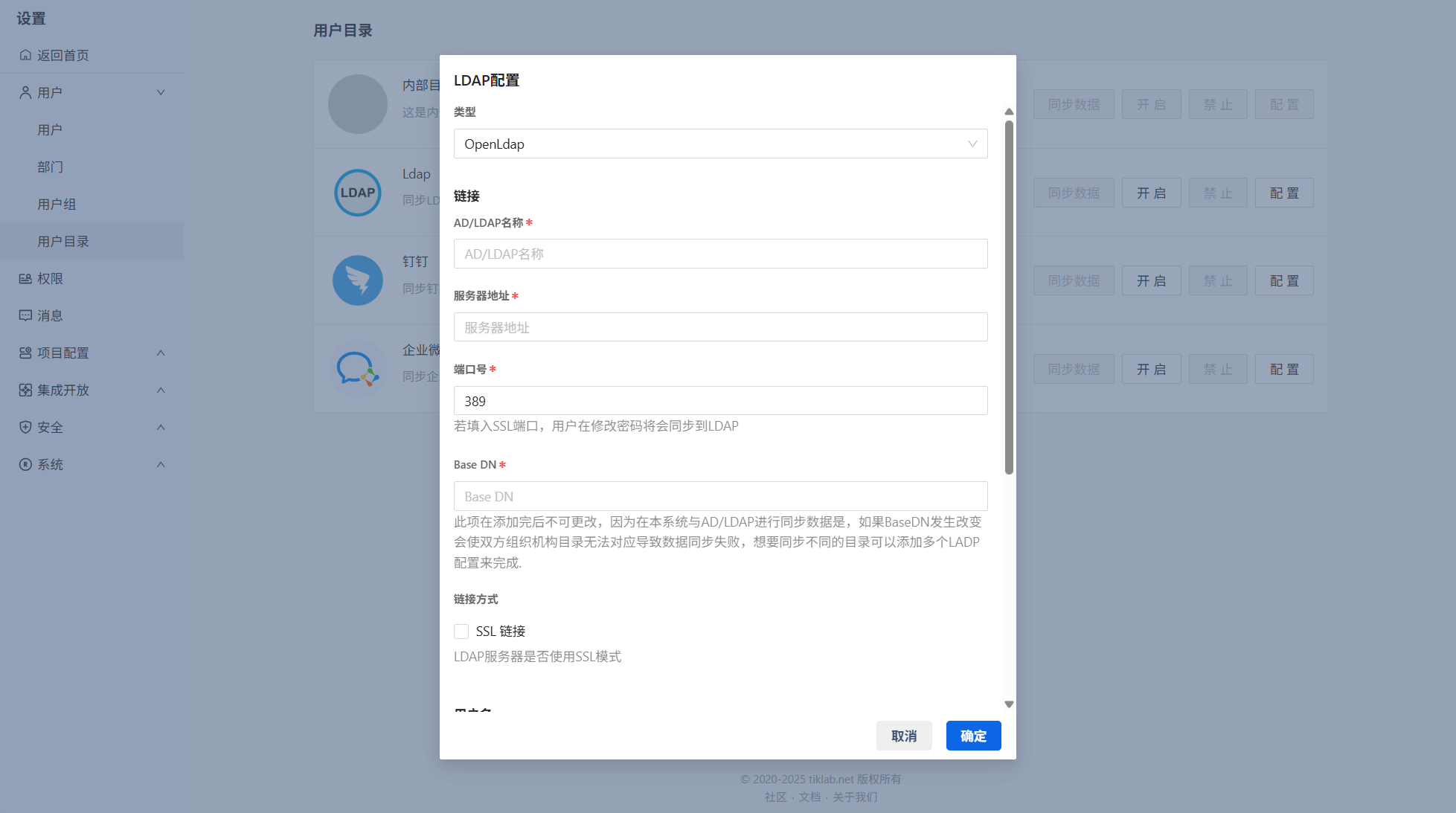
Task: Click the 消息 message icon
Action: click(25, 315)
